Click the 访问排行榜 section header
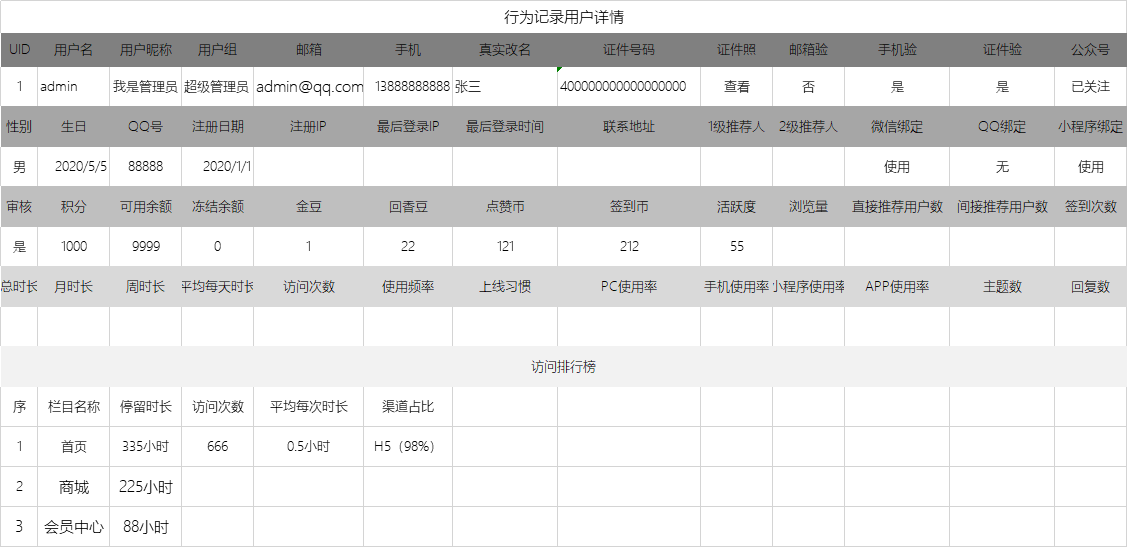Screen dimensions: 1127x547 click(563, 367)
